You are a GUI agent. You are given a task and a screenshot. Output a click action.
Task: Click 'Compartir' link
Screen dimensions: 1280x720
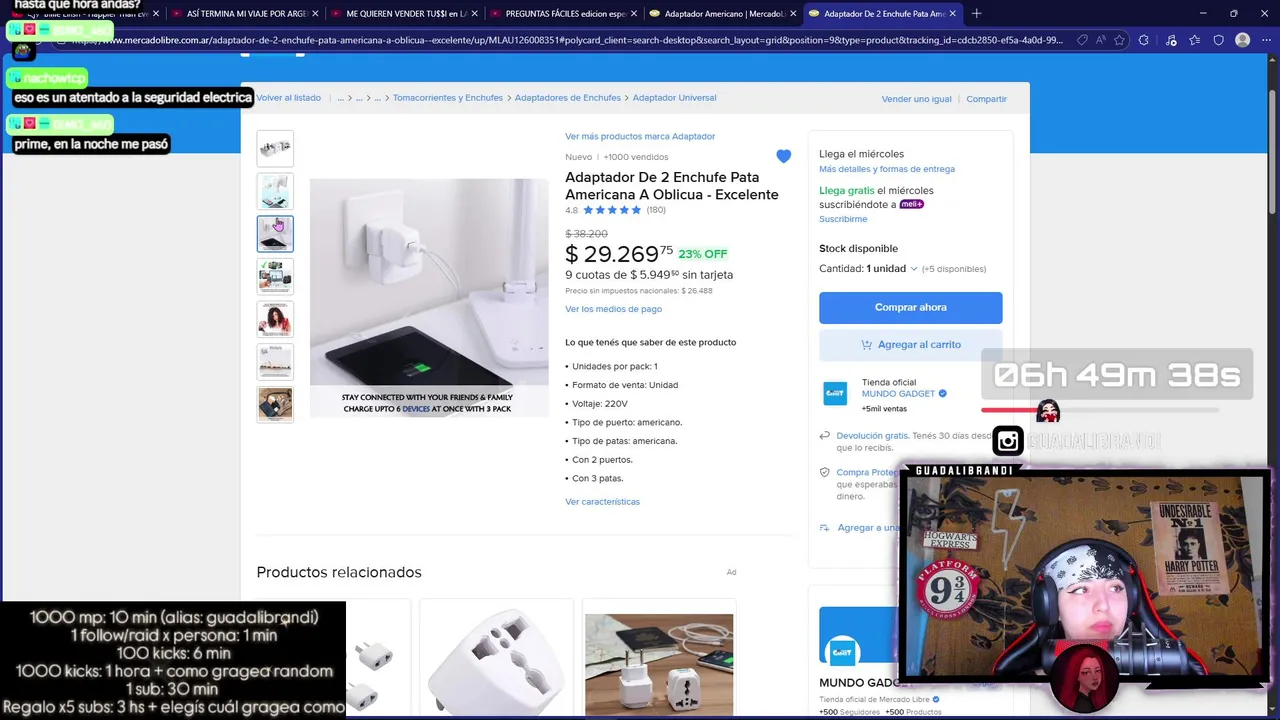(x=986, y=99)
